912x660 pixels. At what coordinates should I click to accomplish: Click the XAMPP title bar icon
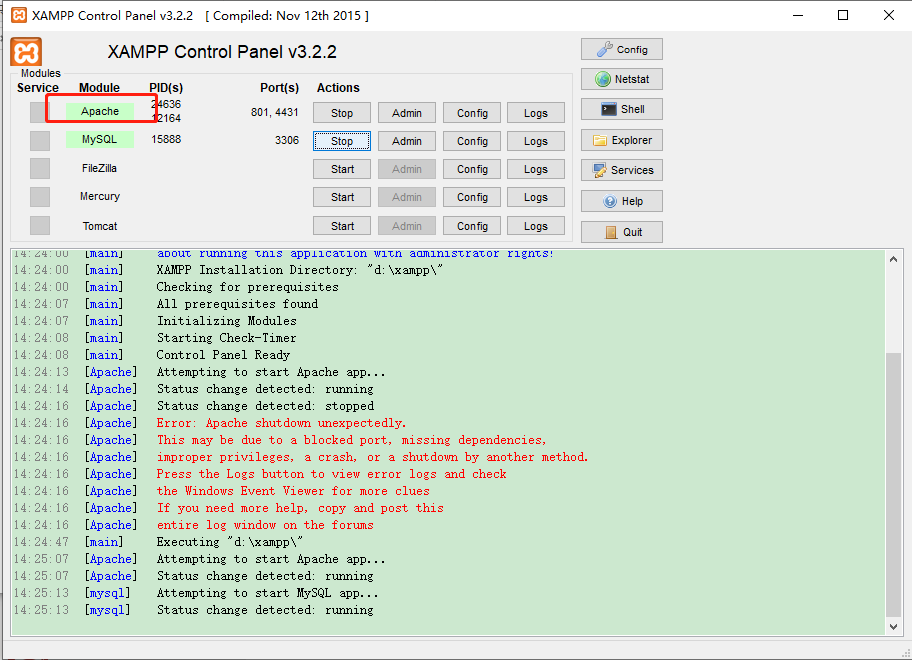[19, 15]
